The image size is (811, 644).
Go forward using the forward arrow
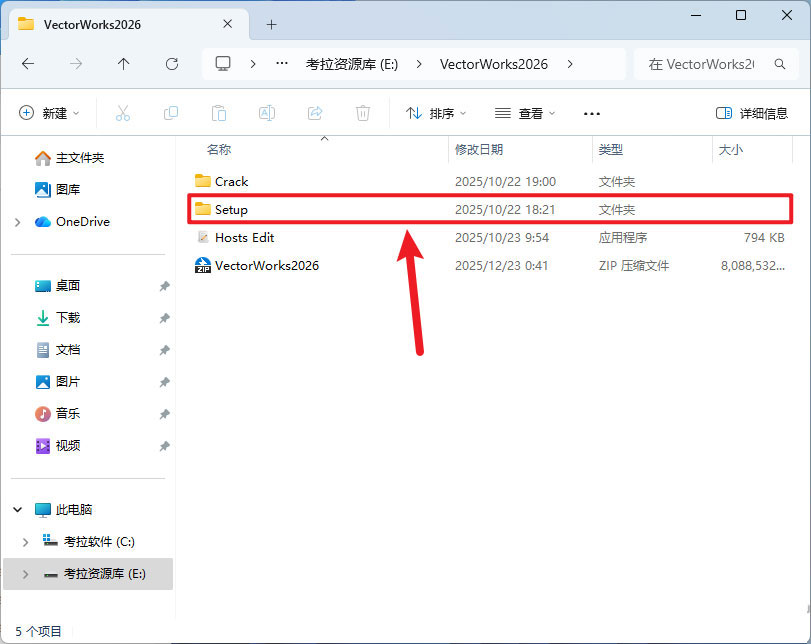tap(76, 64)
